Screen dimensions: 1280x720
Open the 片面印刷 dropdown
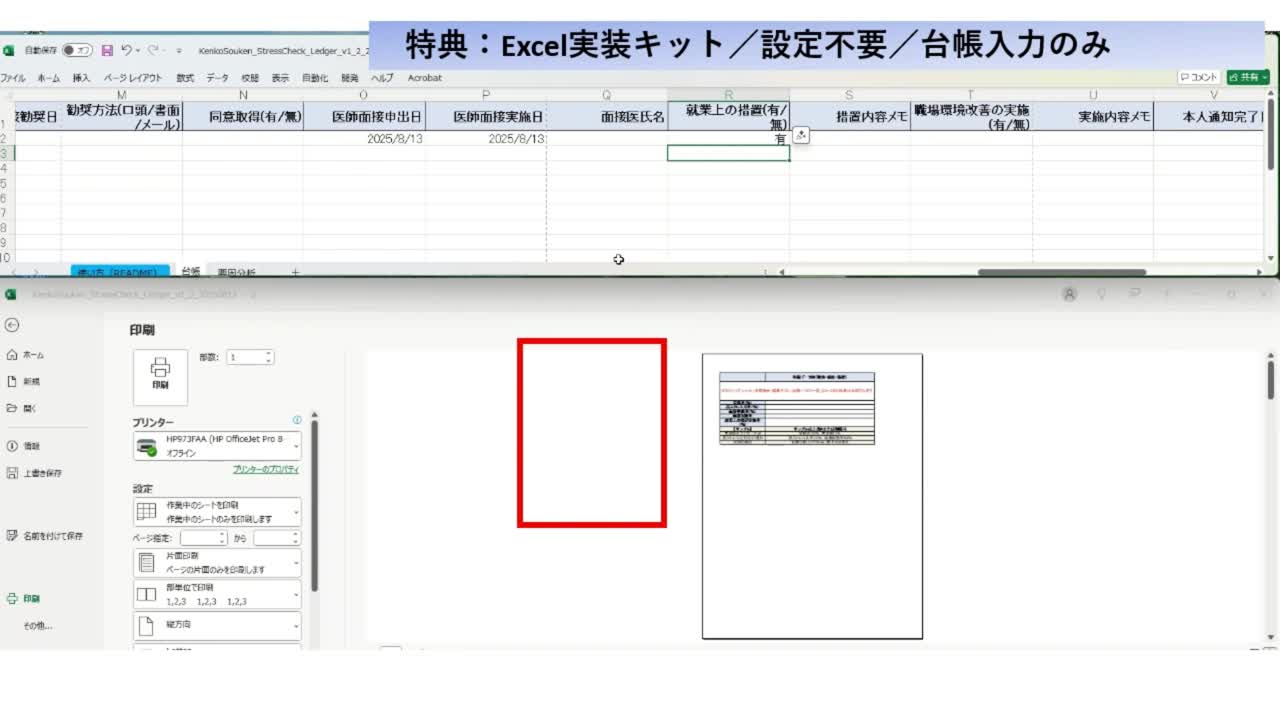(x=217, y=563)
